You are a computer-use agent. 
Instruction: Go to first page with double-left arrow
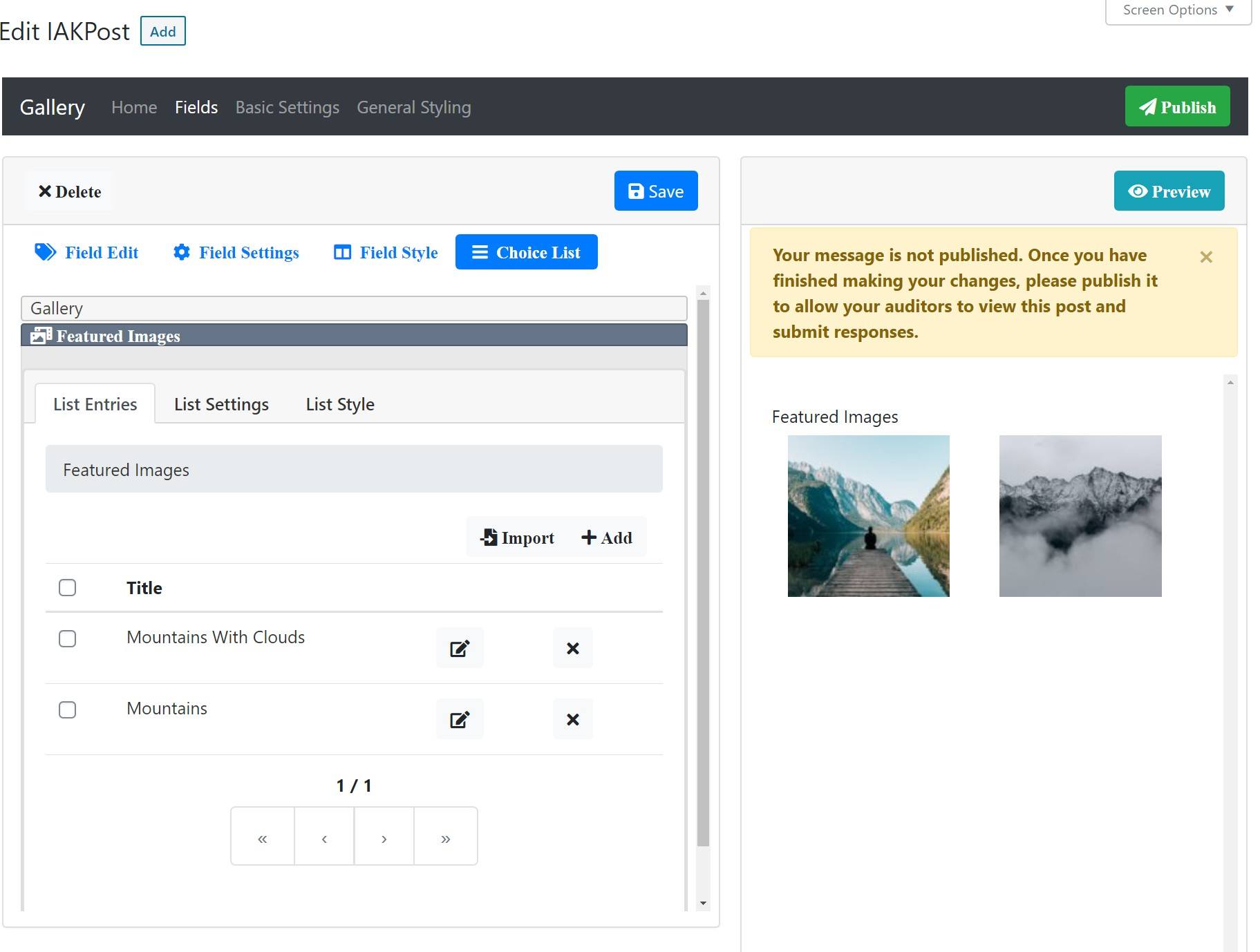tap(263, 836)
